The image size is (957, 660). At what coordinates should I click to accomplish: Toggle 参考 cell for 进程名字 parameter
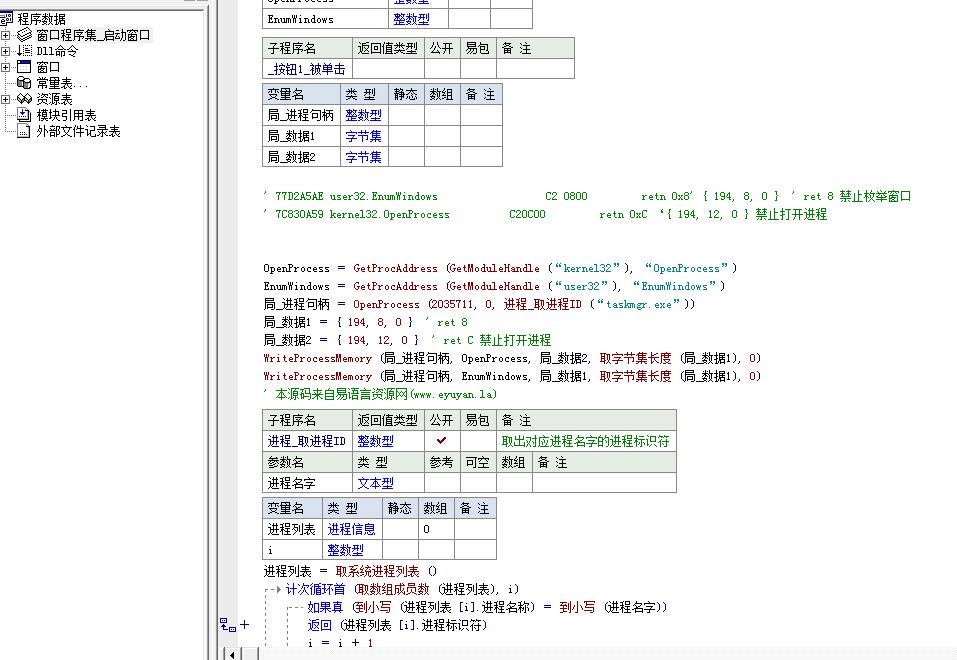pos(442,483)
